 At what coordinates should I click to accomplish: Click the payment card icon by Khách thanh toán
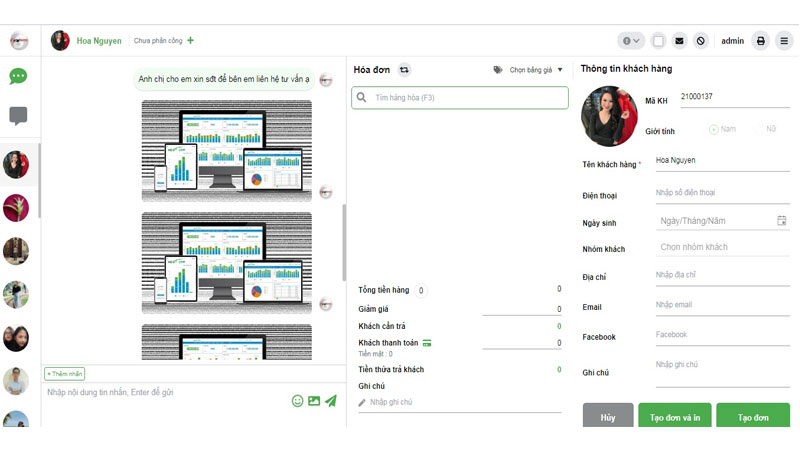pos(427,343)
